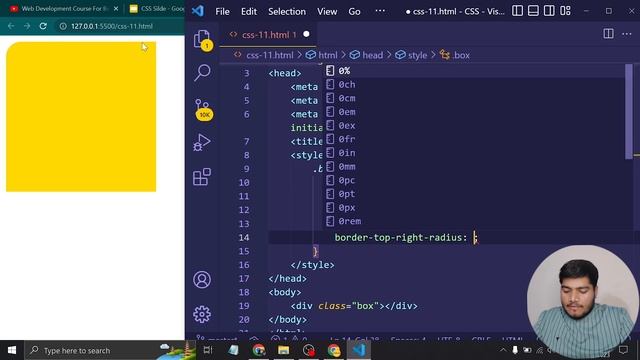
Task: Open the Edit menu
Action: tap(249, 11)
